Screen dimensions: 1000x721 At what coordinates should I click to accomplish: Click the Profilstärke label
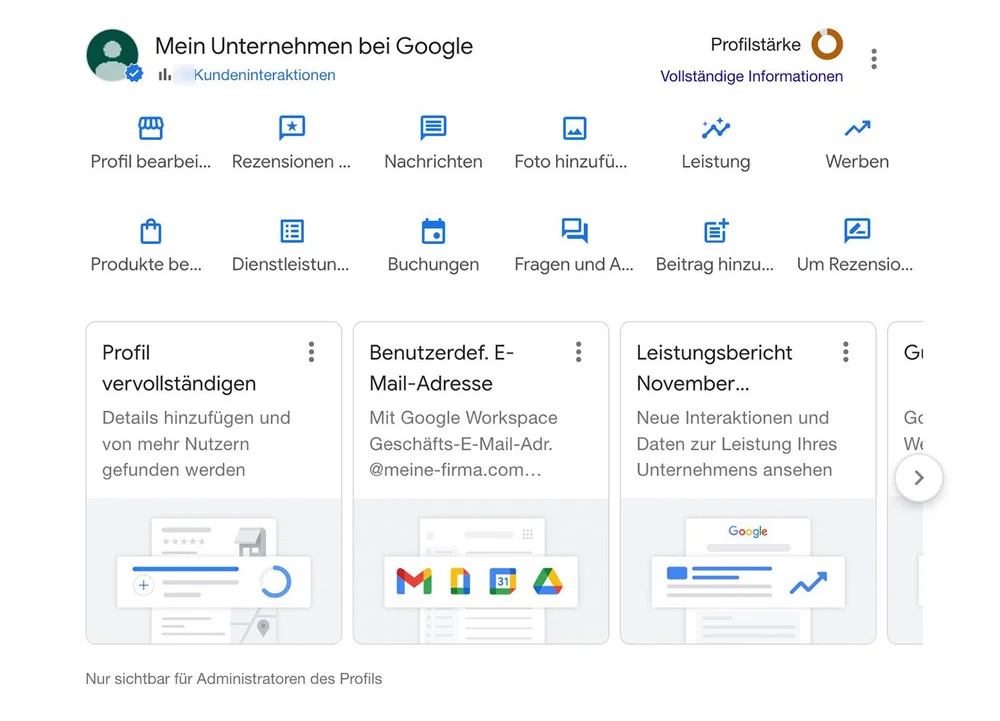pos(755,45)
